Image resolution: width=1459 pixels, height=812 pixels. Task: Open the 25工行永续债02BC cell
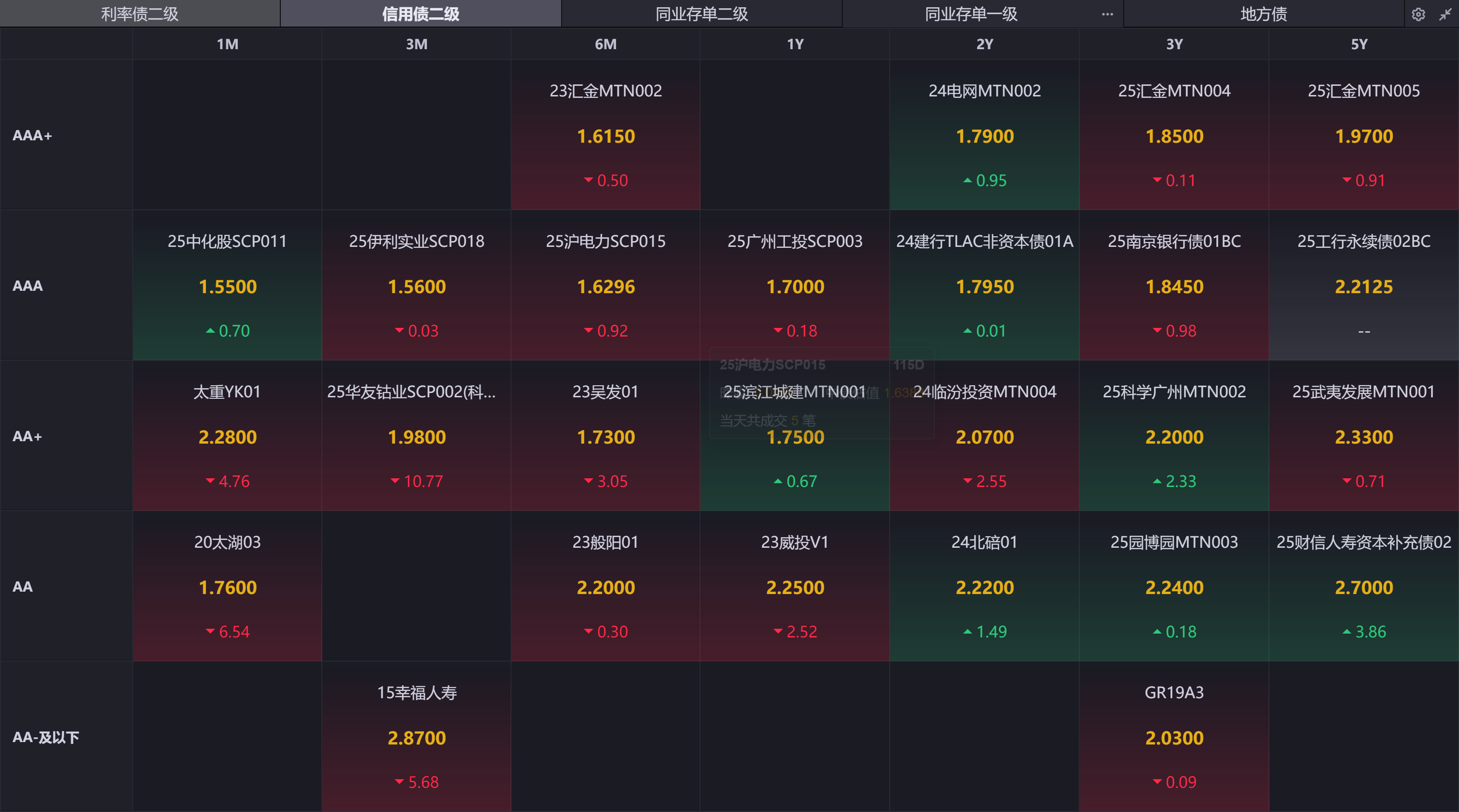1363,242
